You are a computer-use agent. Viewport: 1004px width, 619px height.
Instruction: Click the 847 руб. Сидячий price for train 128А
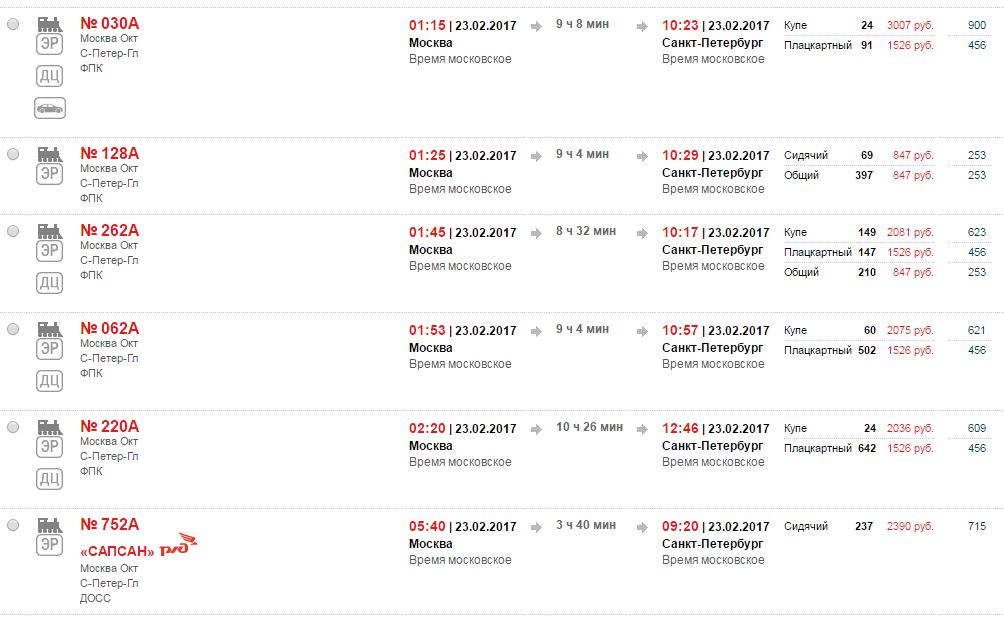coord(913,156)
